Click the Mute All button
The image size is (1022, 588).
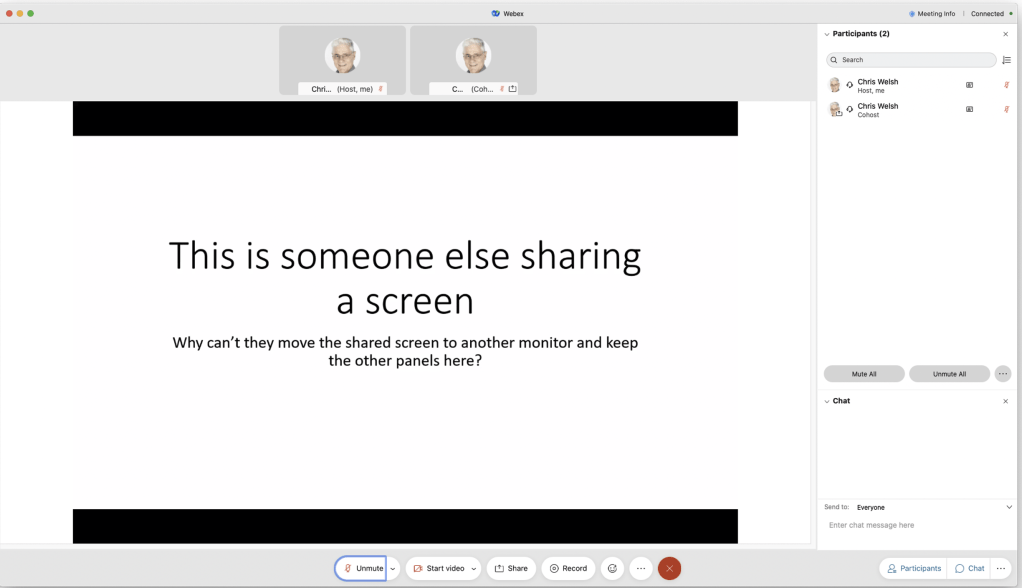(x=864, y=374)
